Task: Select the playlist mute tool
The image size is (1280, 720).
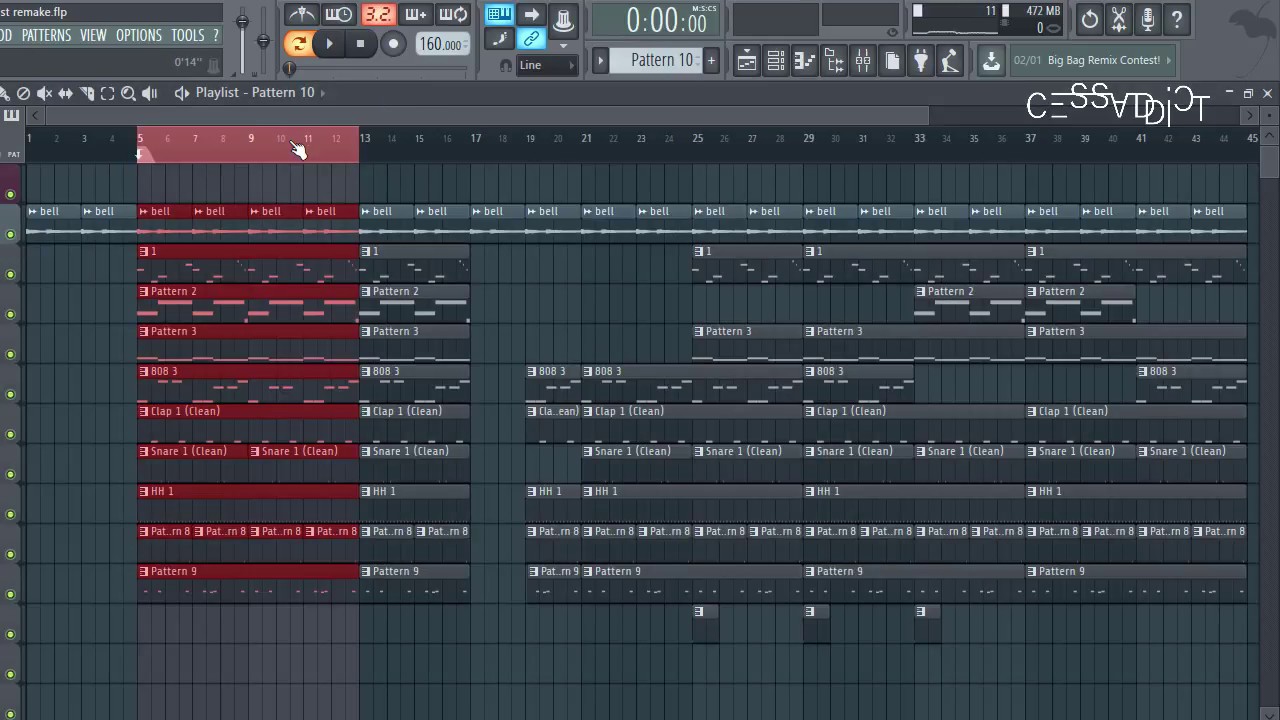Action: 44,93
